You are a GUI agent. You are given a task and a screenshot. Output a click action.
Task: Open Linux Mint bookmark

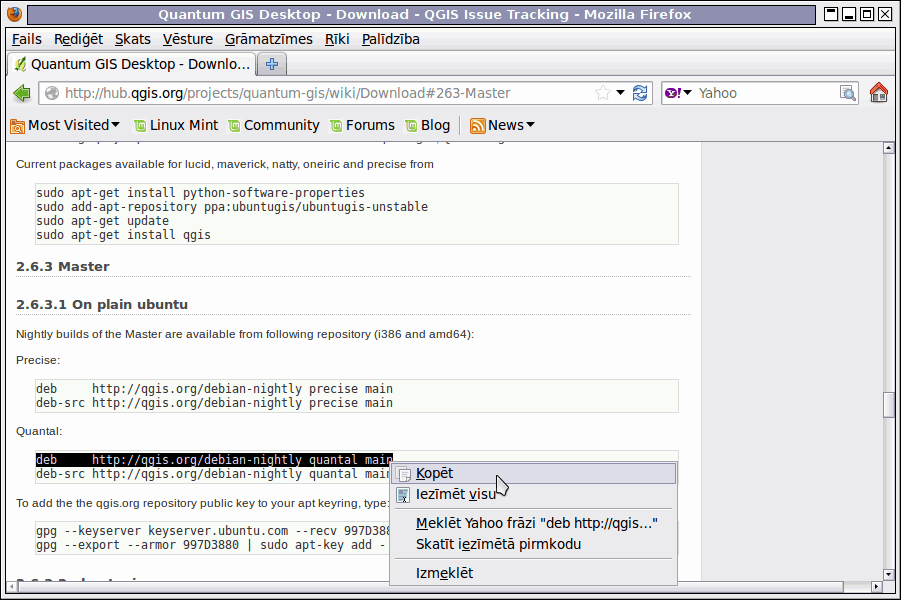click(176, 125)
